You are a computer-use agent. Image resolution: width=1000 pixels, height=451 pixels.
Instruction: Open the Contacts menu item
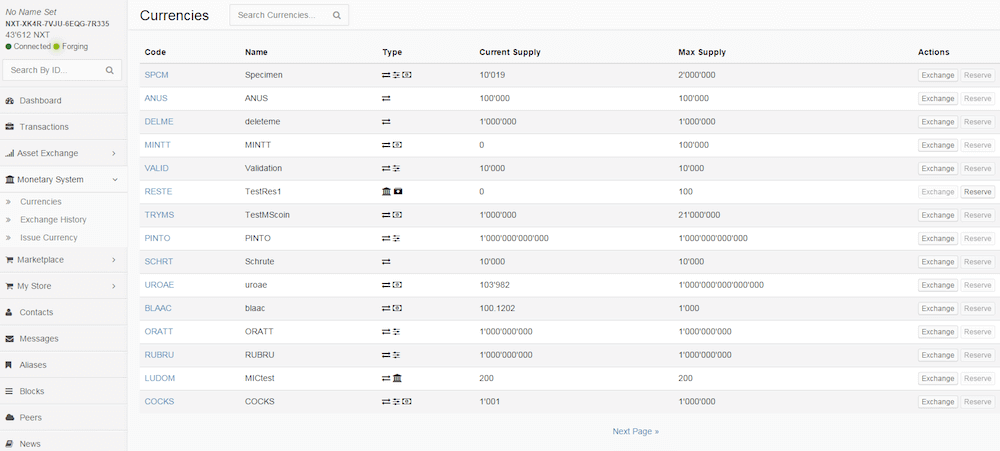[x=63, y=313]
